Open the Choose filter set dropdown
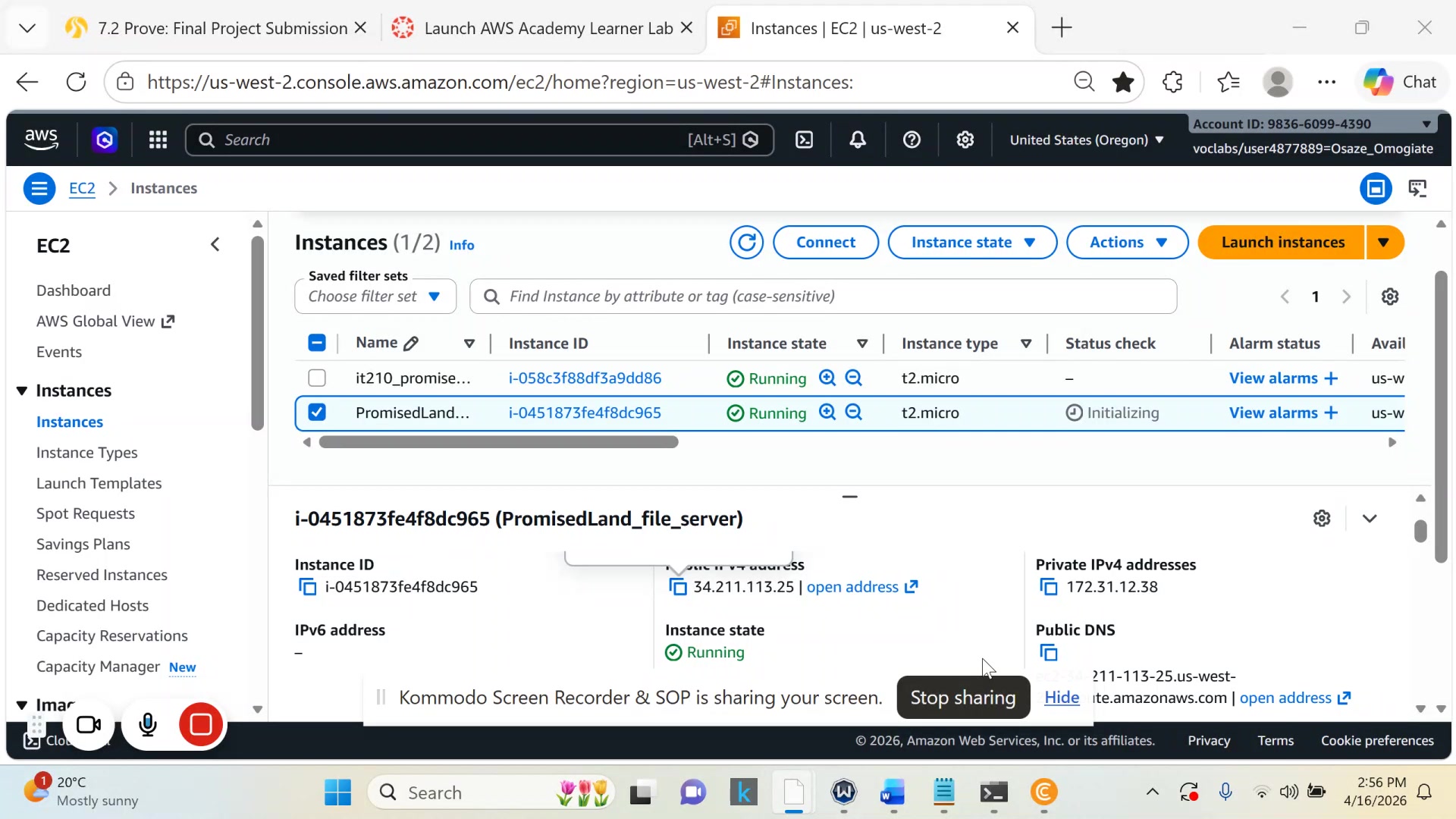 [x=375, y=297]
